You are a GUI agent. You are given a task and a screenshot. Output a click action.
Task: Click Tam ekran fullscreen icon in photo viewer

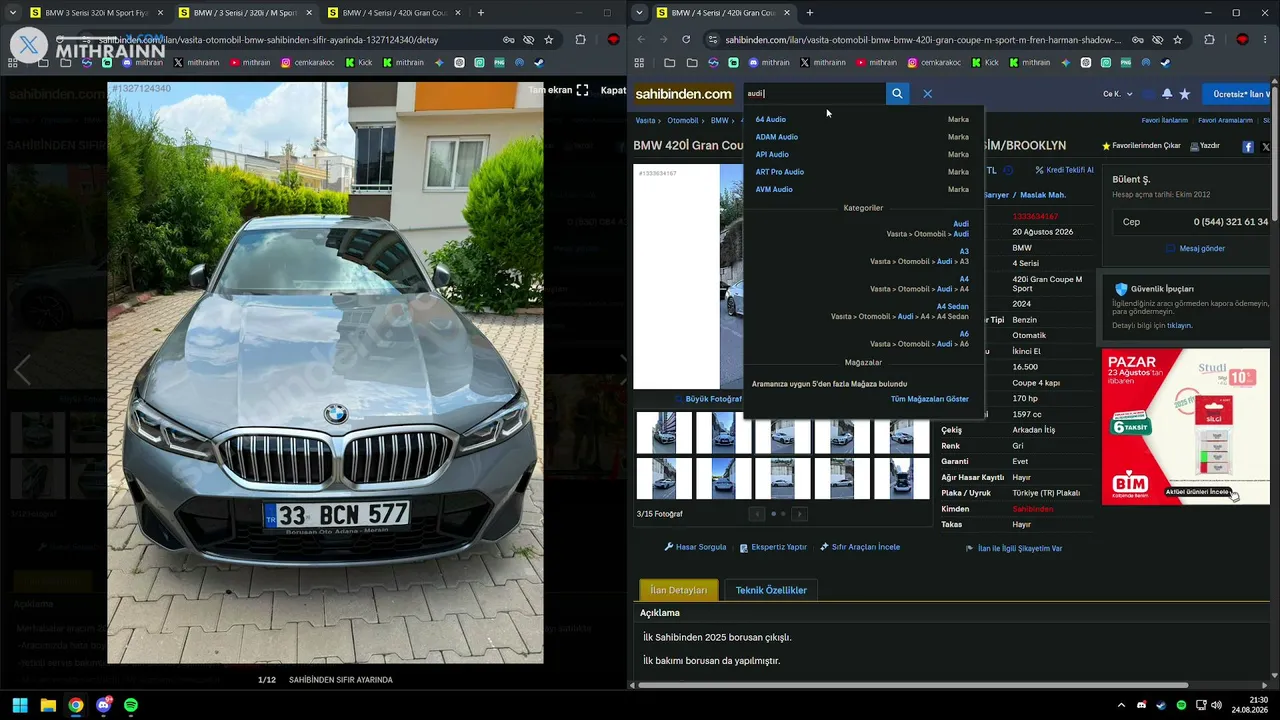tap(582, 90)
